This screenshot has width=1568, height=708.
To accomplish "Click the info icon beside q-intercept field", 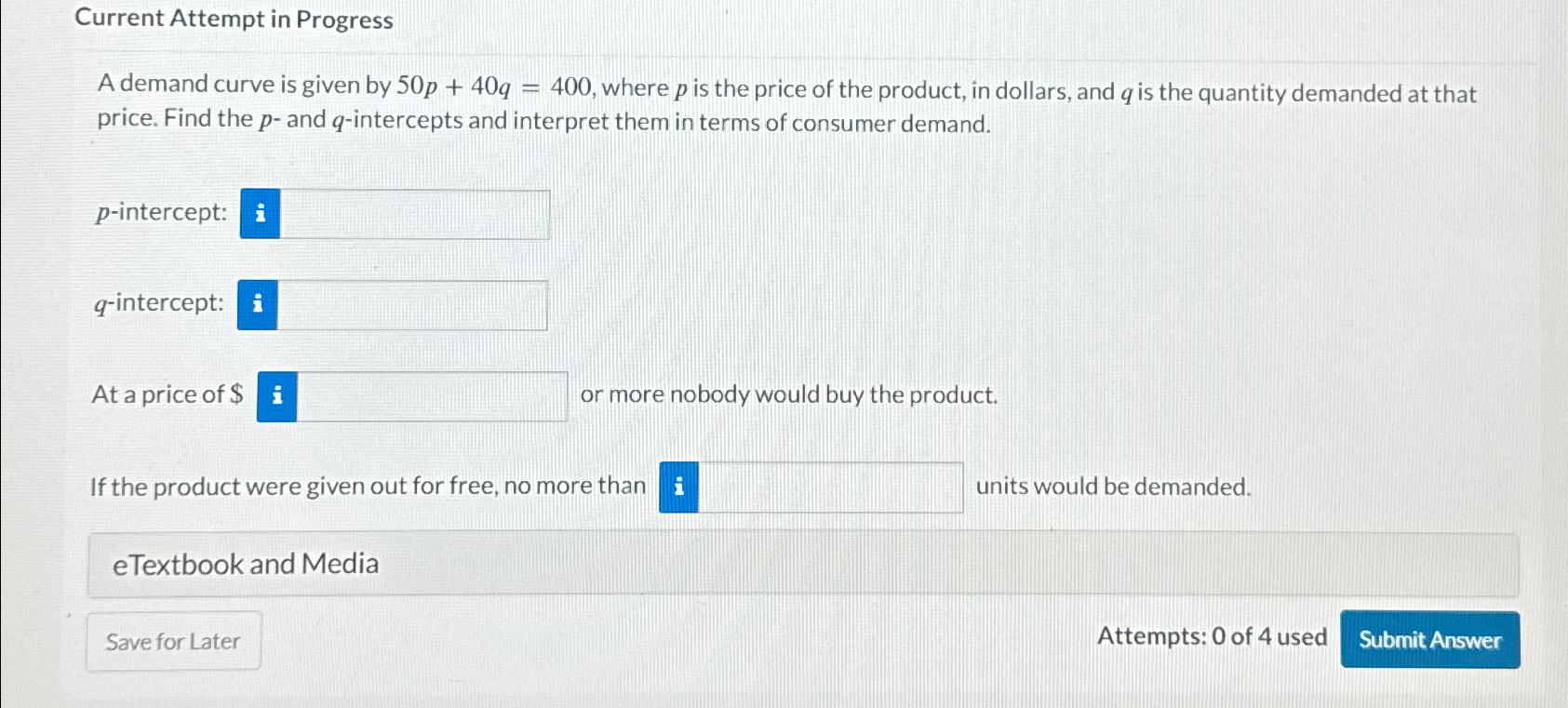I will 258,304.
